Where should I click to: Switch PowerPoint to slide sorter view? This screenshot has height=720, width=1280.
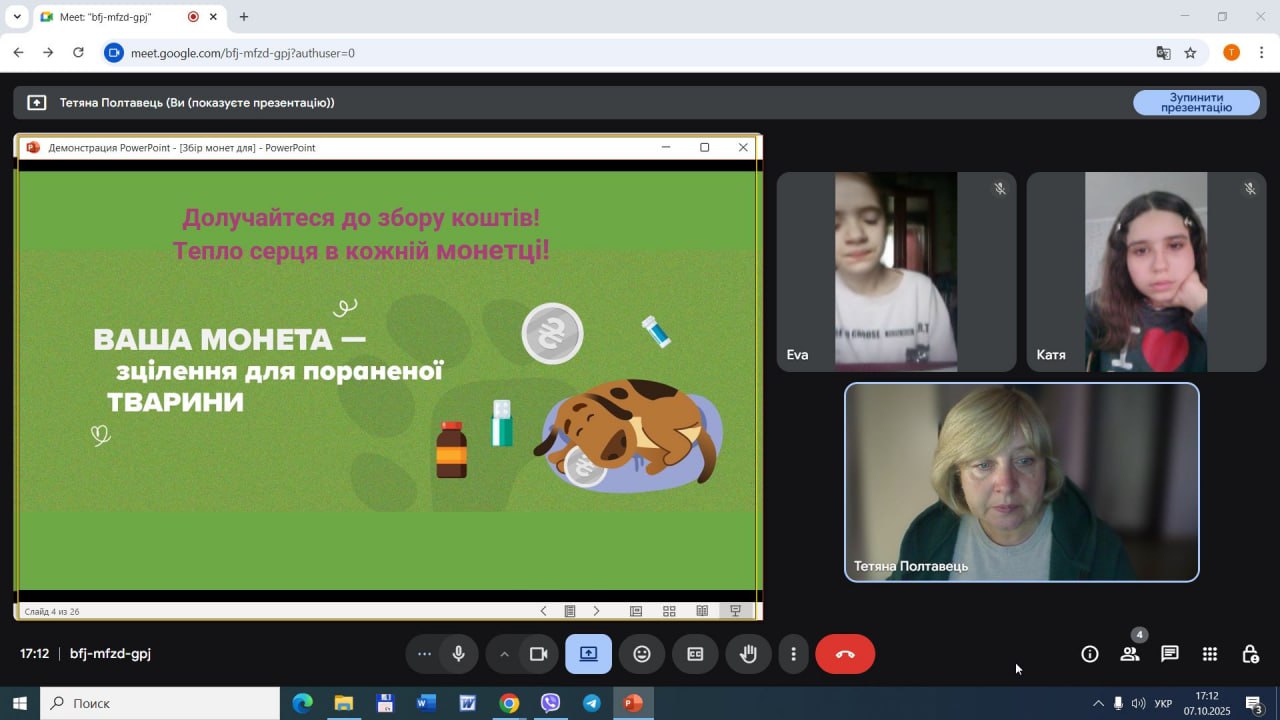point(669,611)
